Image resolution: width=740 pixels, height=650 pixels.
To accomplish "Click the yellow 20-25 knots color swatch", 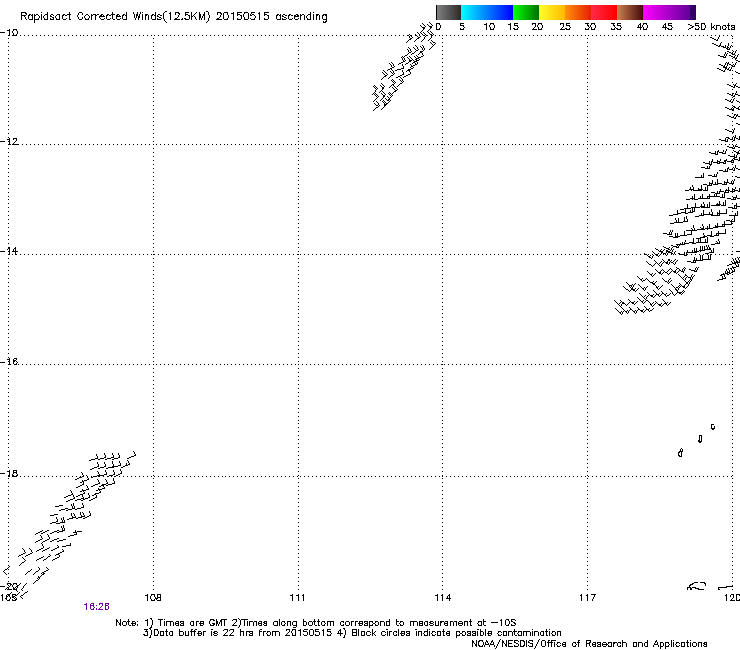I will point(552,12).
